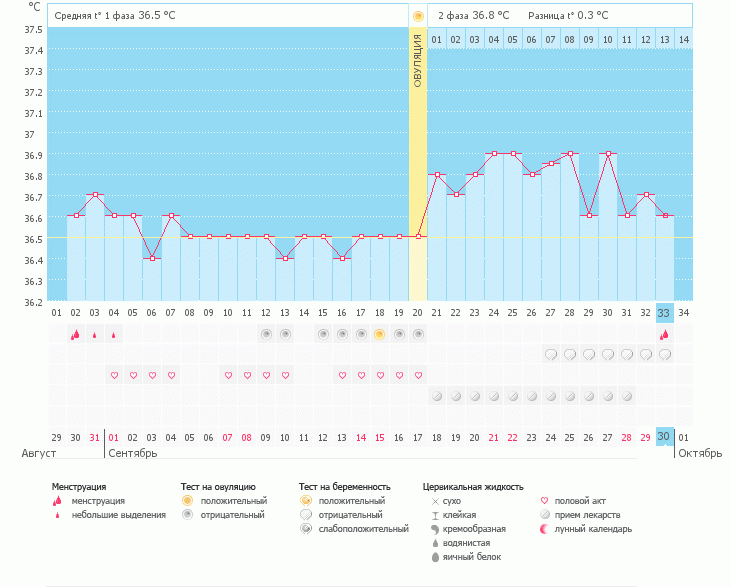
Task: Click the 36.9 temperature point on day 24
Action: [494, 153]
